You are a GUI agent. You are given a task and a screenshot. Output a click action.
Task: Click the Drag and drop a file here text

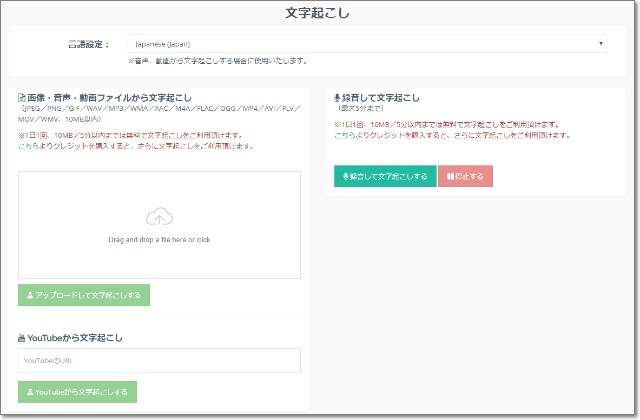tap(159, 240)
